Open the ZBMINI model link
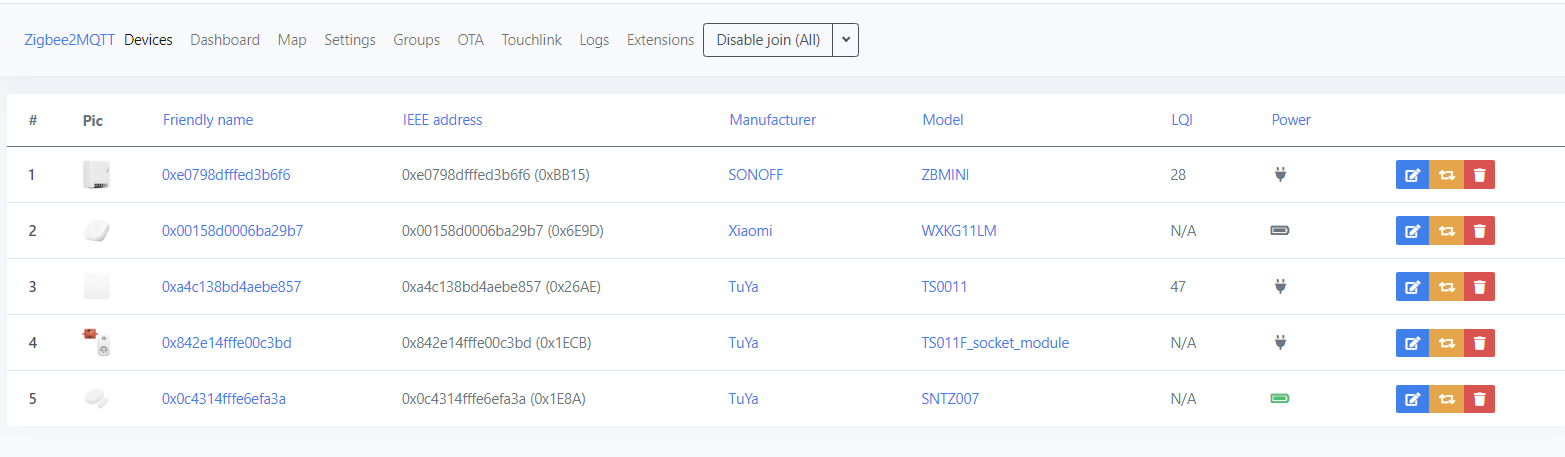Viewport: 1565px width, 457px height. 945,175
